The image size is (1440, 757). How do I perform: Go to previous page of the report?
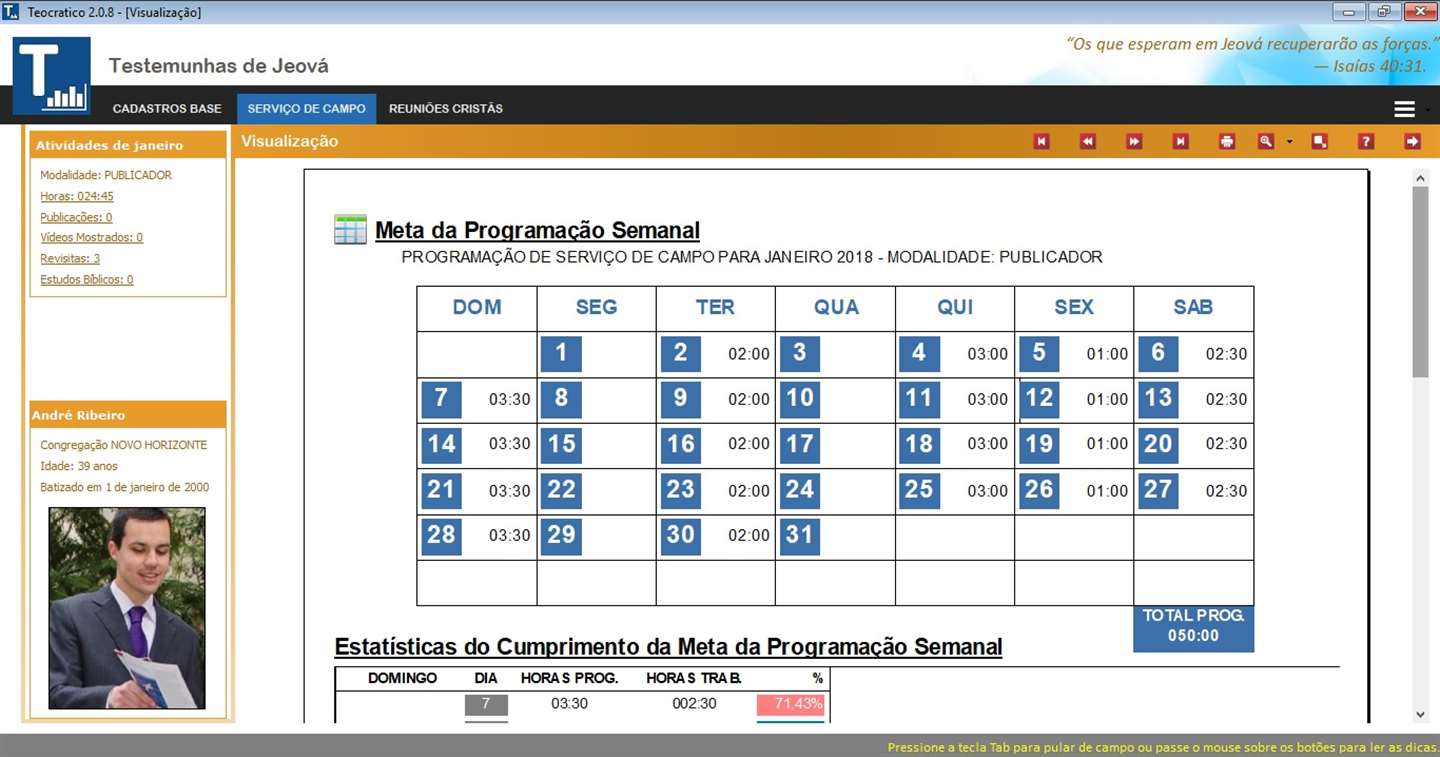point(1088,142)
